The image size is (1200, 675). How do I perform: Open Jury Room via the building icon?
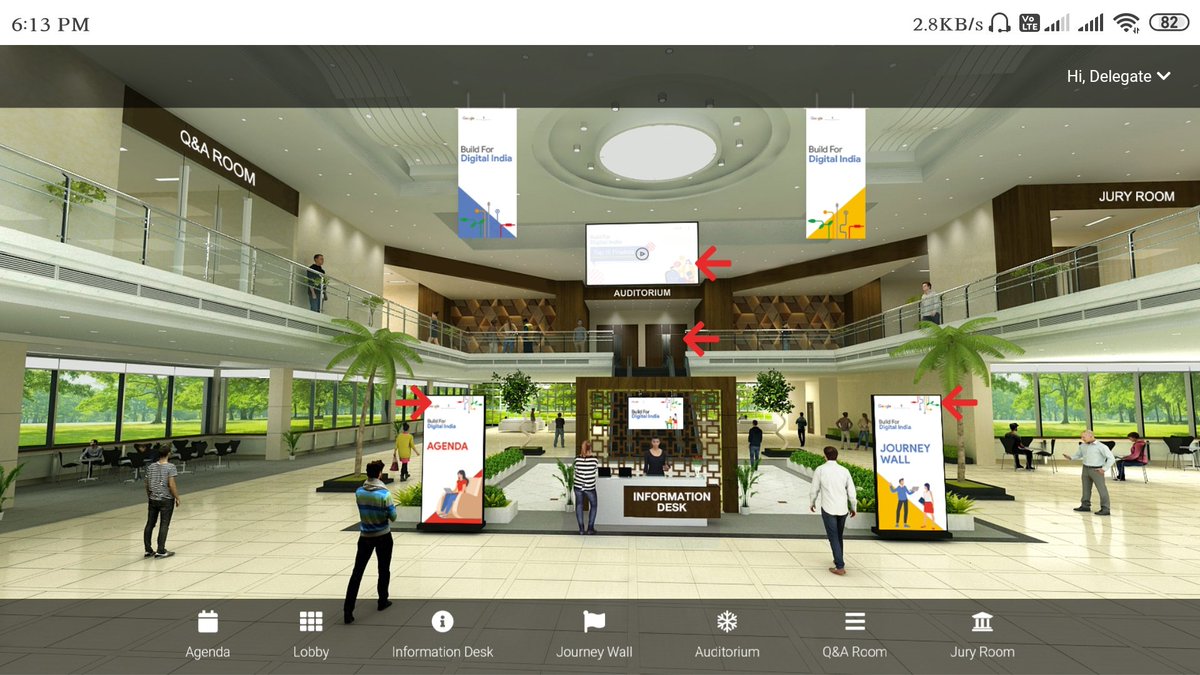point(982,621)
